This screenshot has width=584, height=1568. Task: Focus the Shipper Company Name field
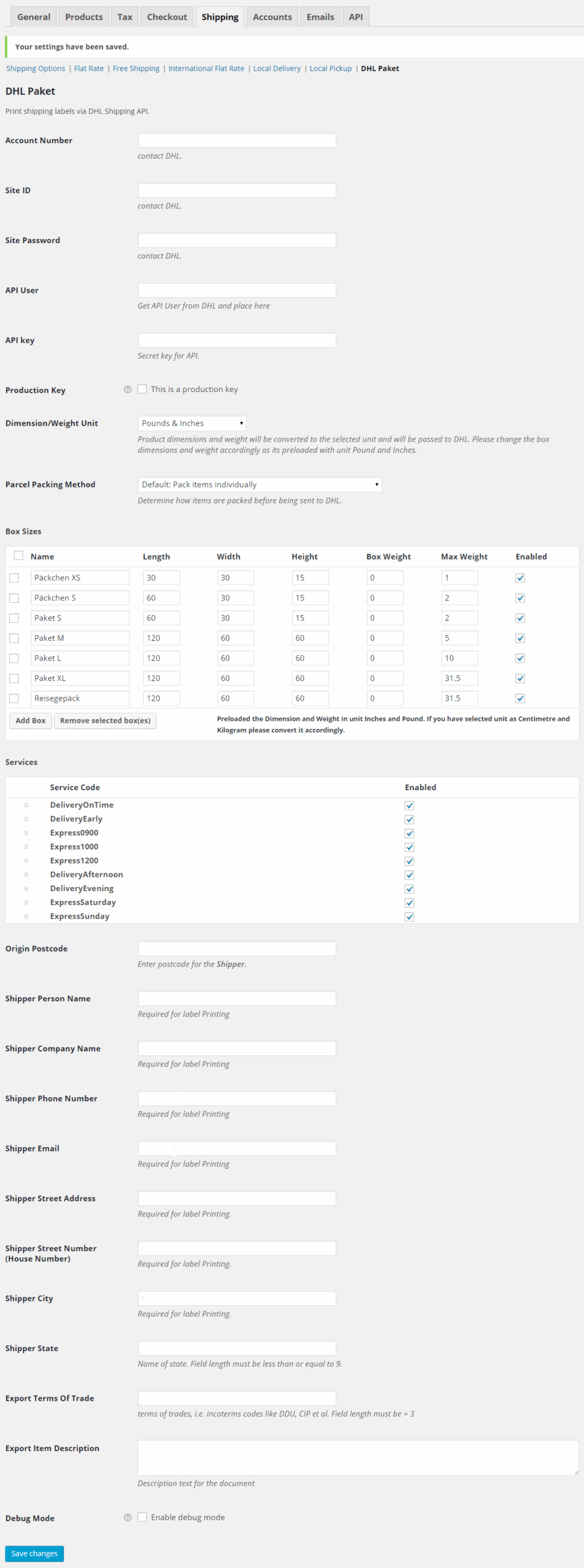237,1049
